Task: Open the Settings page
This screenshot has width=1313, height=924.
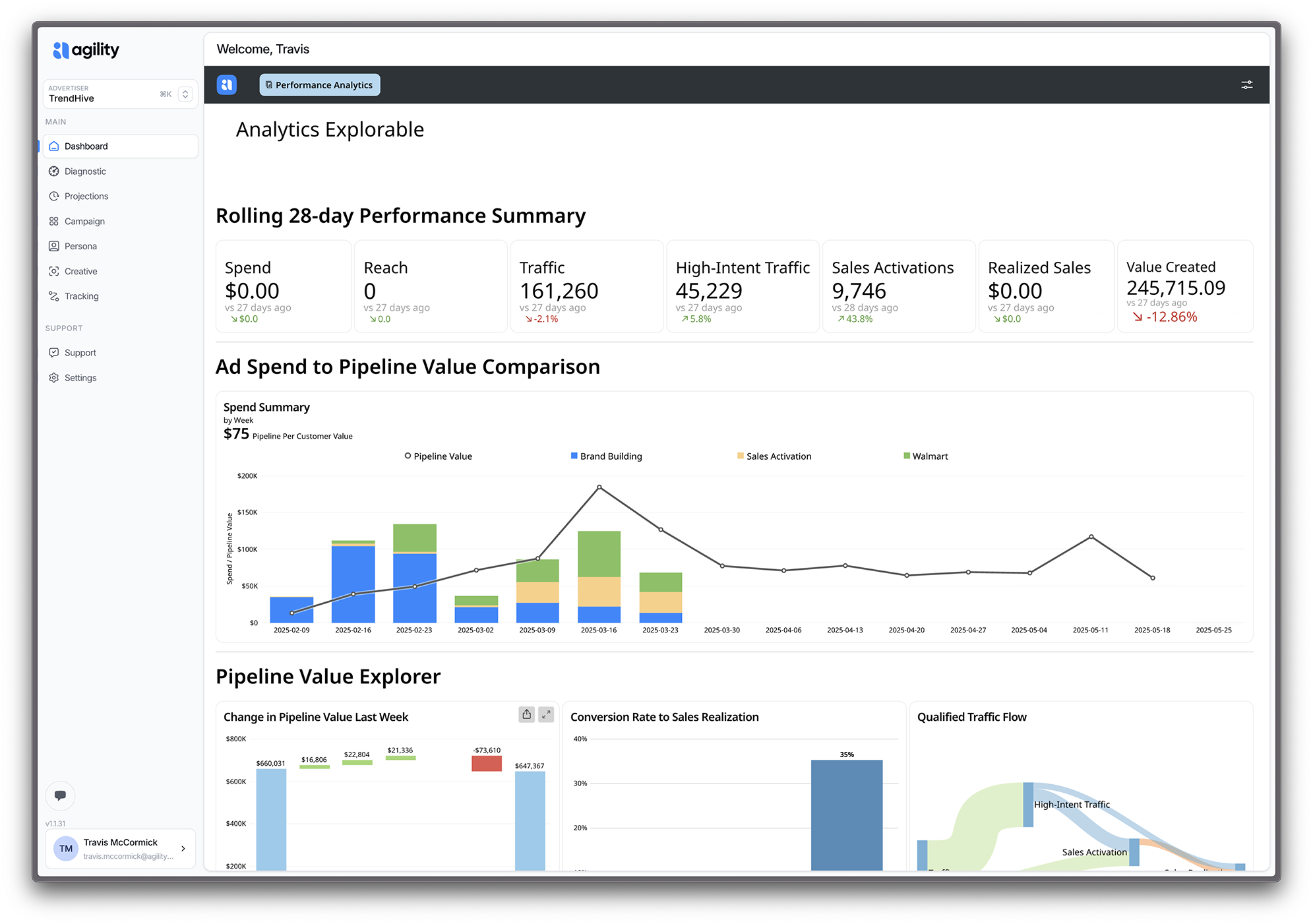Action: click(x=80, y=378)
